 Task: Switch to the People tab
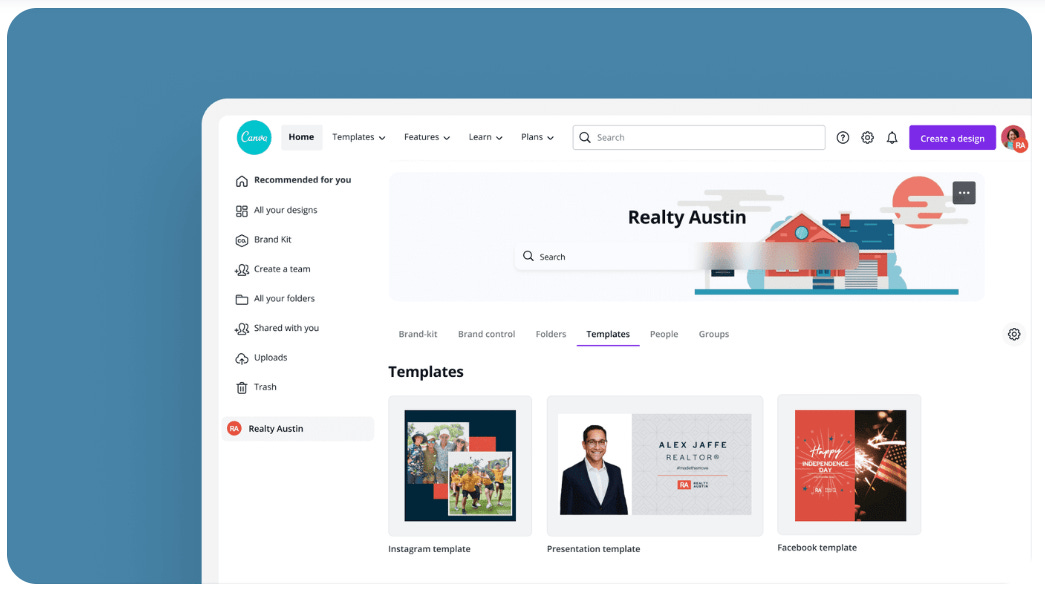click(664, 334)
